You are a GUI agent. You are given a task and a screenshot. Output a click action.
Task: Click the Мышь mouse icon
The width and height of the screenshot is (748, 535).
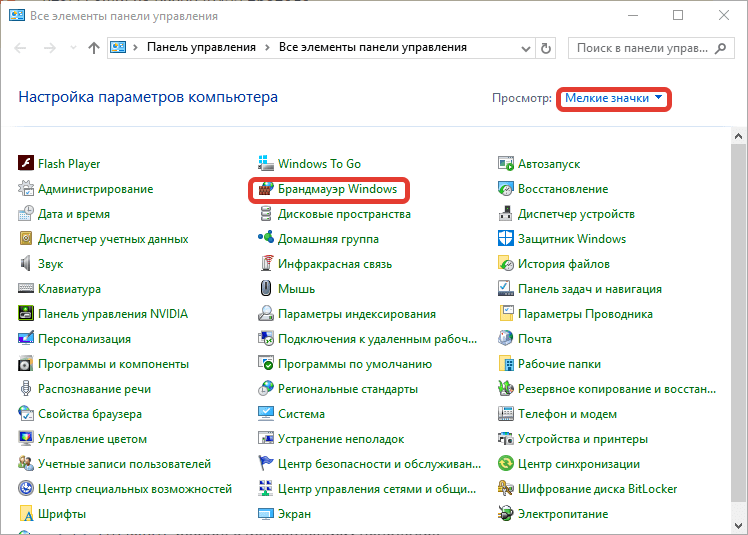point(266,288)
